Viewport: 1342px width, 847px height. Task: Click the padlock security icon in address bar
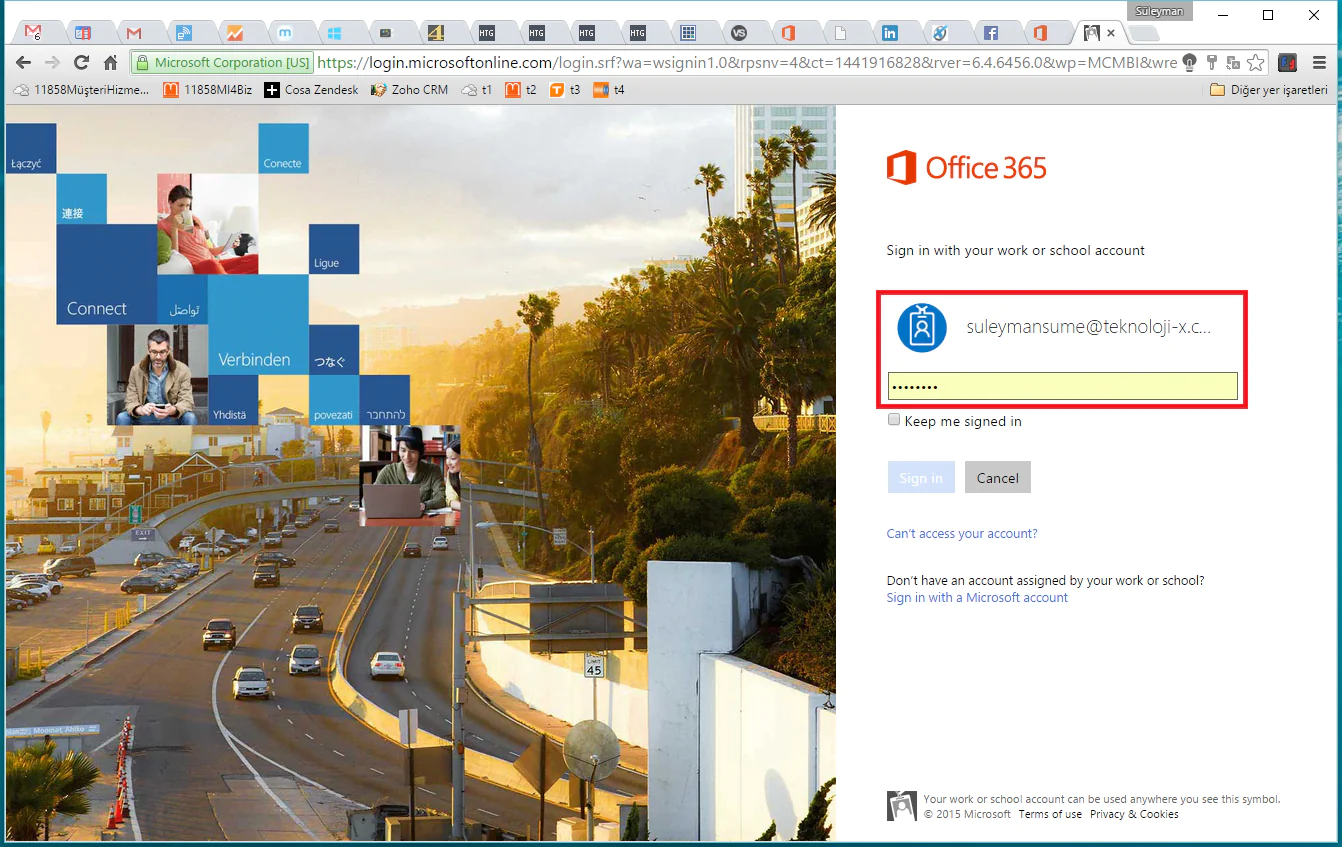(x=142, y=61)
